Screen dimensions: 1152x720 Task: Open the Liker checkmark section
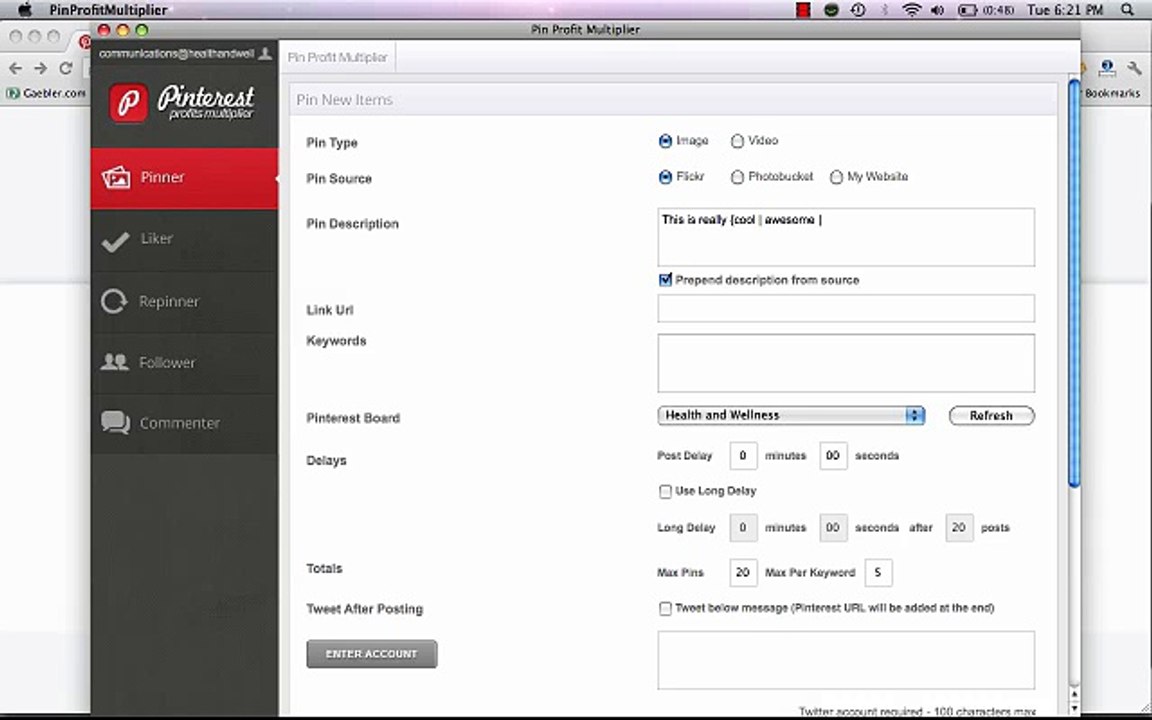click(x=184, y=240)
